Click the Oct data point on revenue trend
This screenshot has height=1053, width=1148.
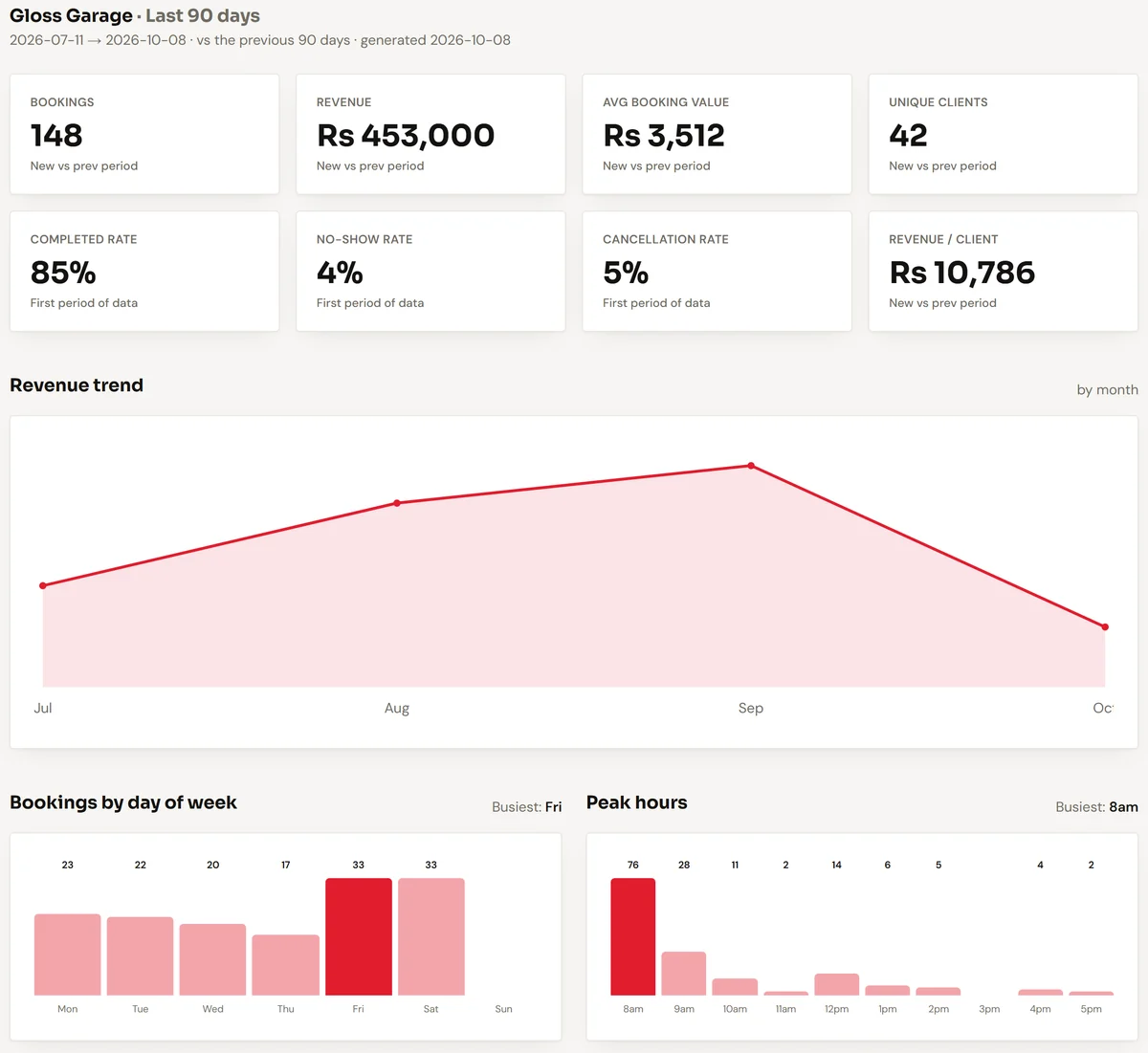point(1105,627)
